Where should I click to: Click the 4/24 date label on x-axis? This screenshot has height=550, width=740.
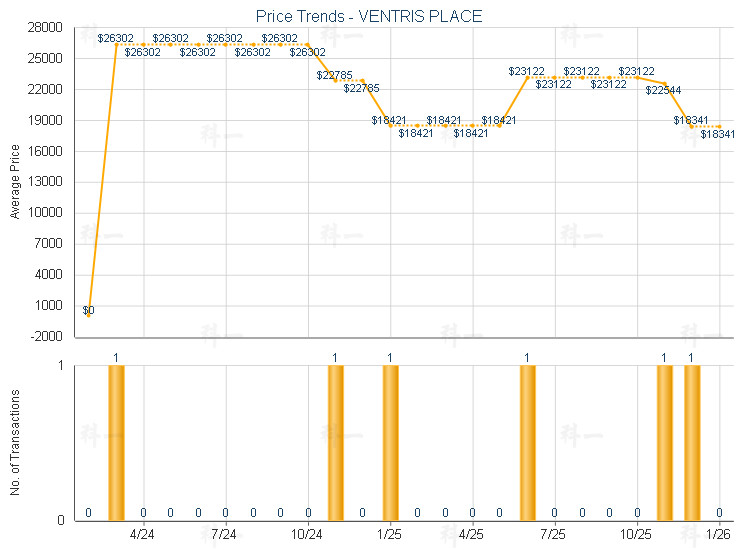144,536
